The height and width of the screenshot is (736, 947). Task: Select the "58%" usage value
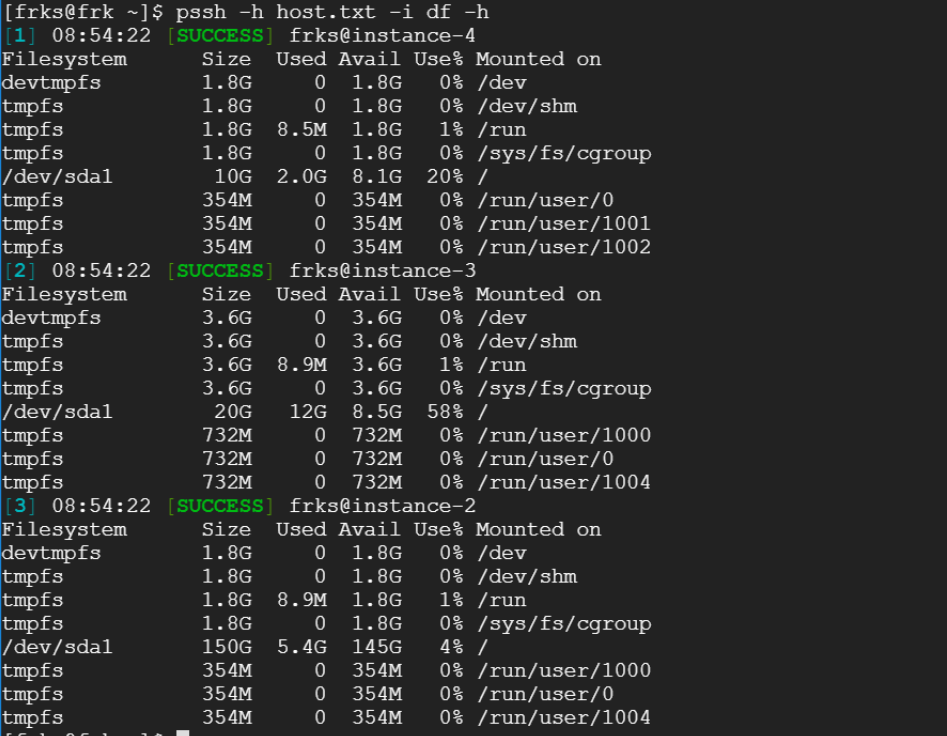click(x=445, y=412)
